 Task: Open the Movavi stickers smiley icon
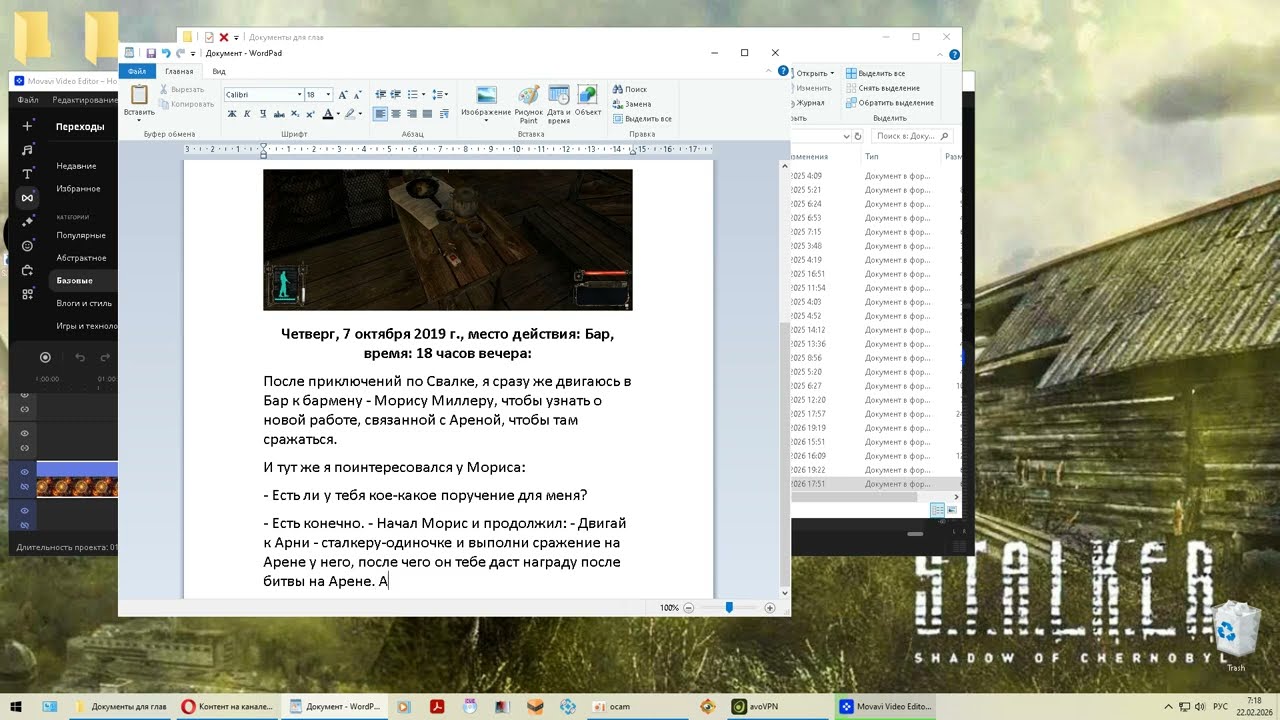28,246
